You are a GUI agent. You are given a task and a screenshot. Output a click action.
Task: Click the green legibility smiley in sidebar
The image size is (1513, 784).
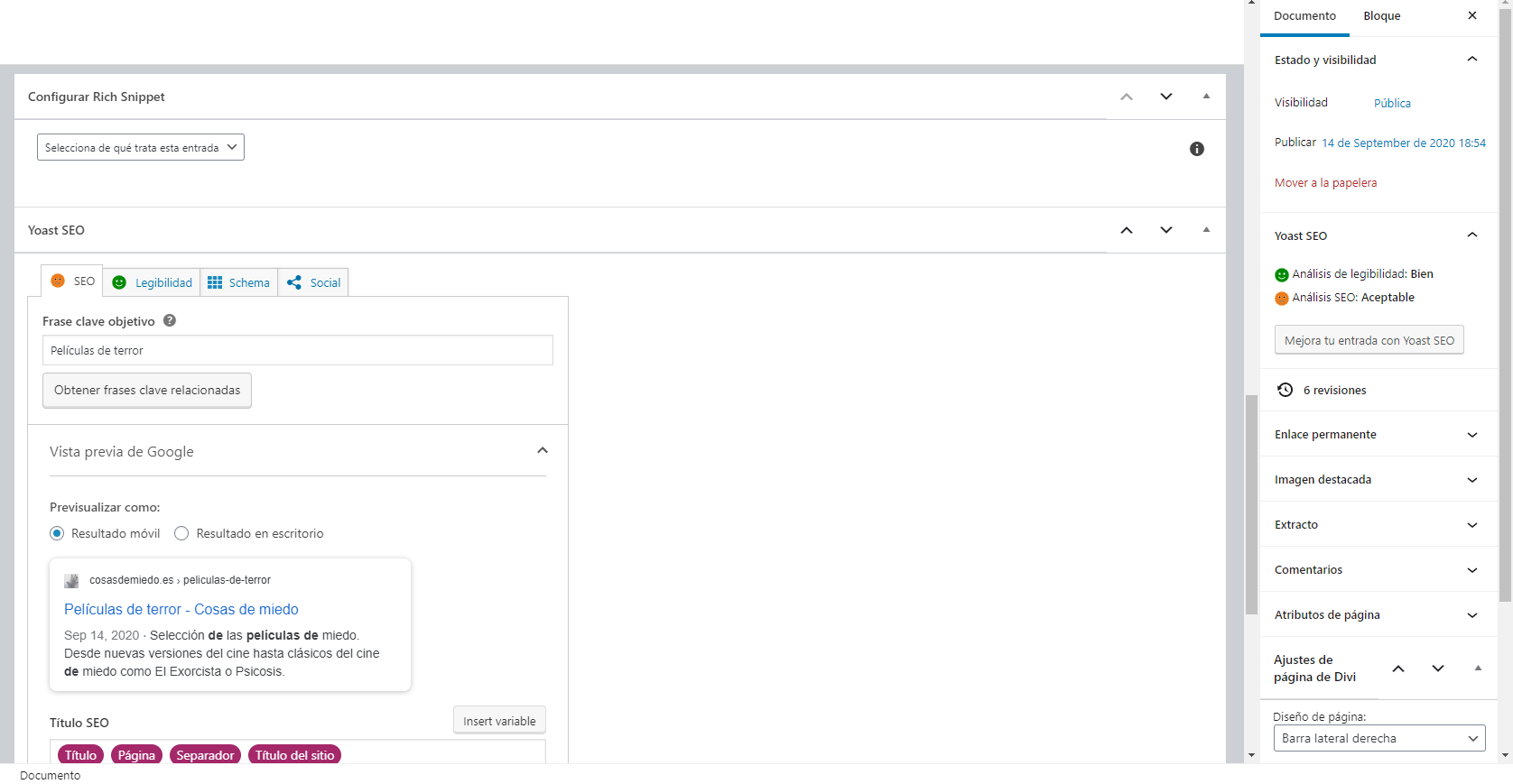pos(1282,274)
